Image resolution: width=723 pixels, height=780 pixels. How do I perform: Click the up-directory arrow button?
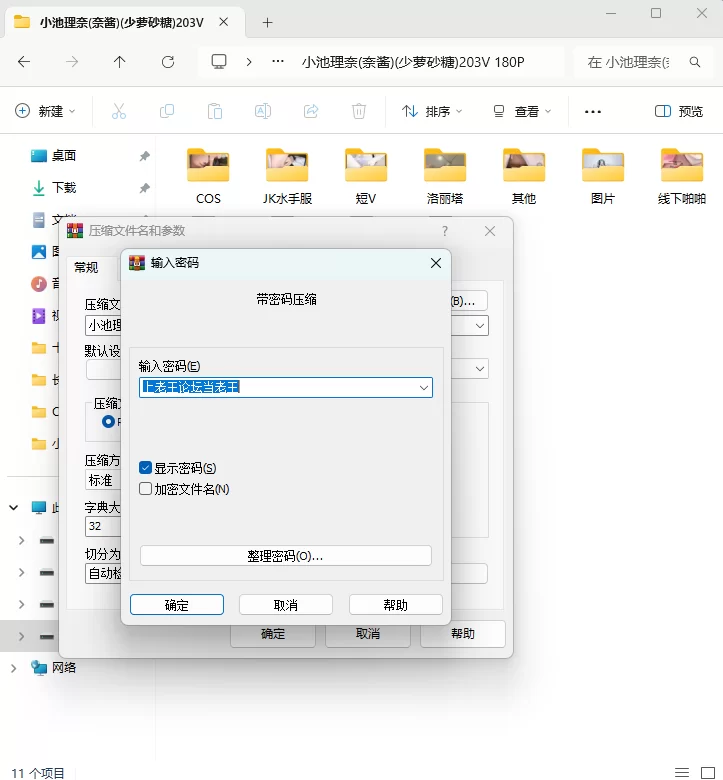120,62
